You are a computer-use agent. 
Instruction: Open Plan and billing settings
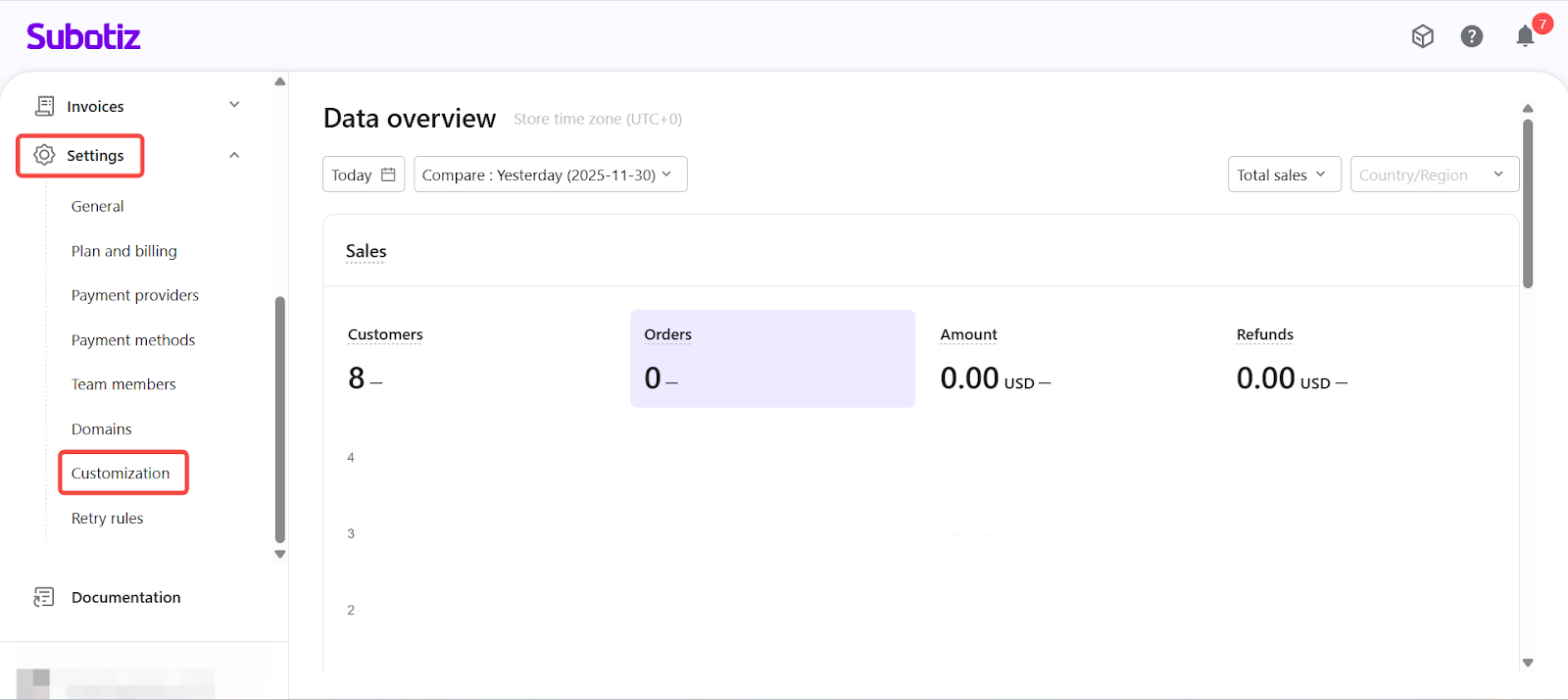(x=124, y=251)
